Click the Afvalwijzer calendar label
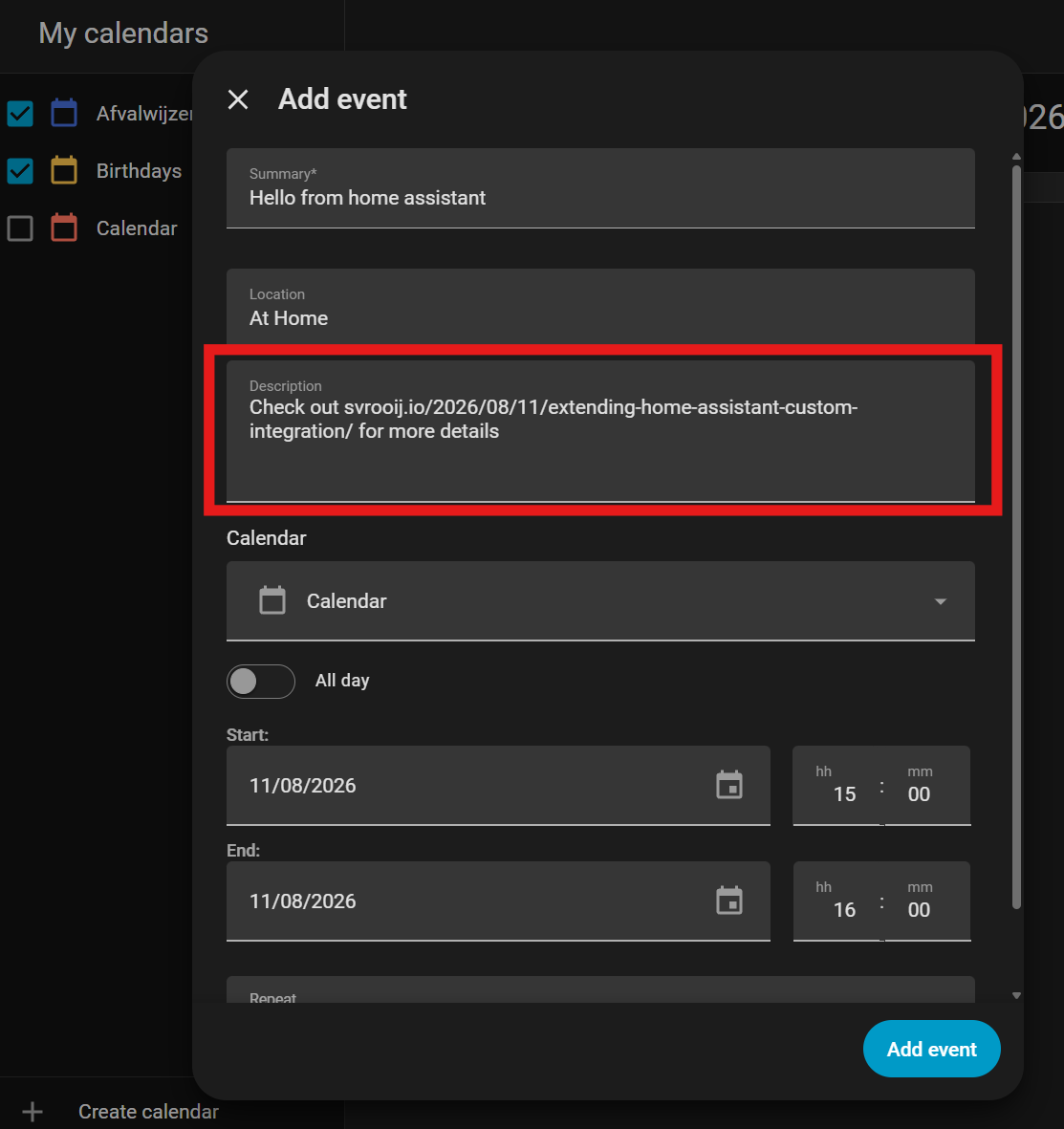1064x1129 pixels. pos(144,114)
